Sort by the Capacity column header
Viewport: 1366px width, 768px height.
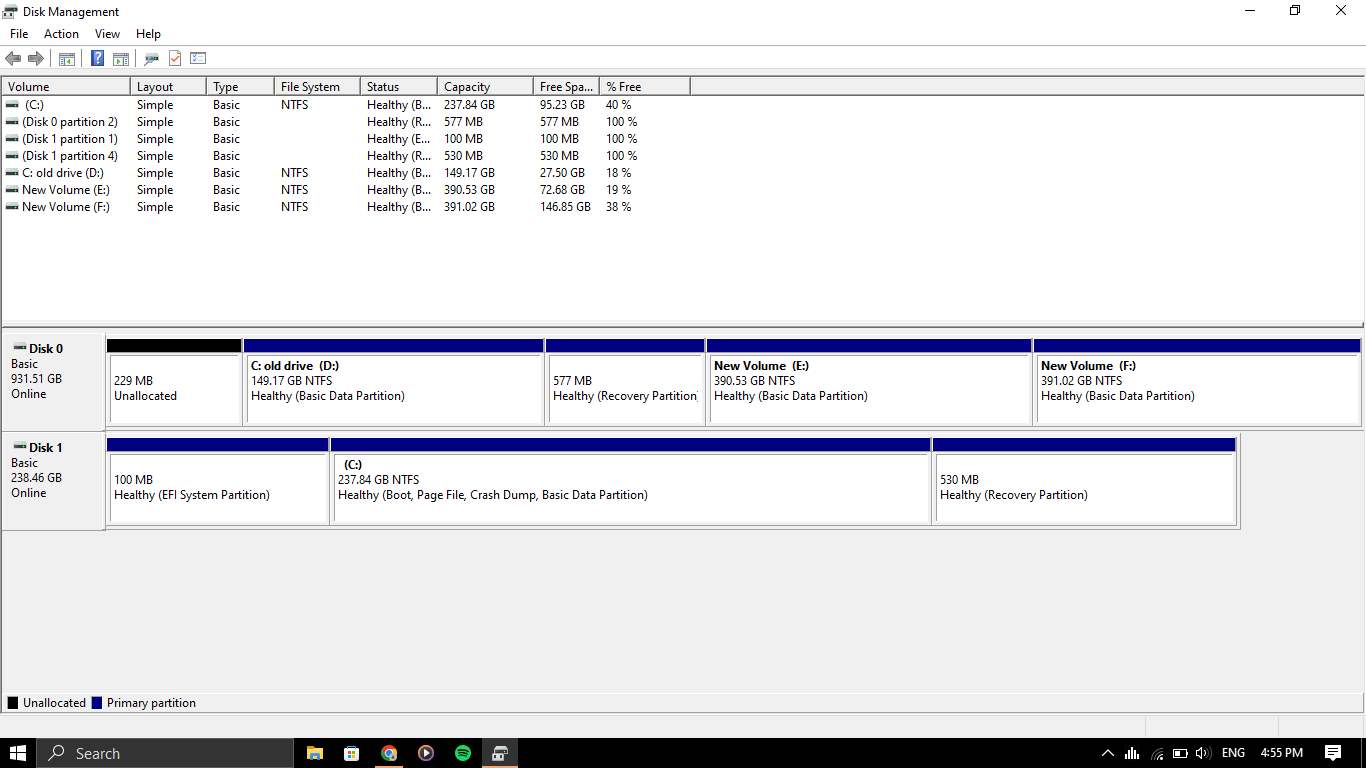pyautogui.click(x=484, y=87)
